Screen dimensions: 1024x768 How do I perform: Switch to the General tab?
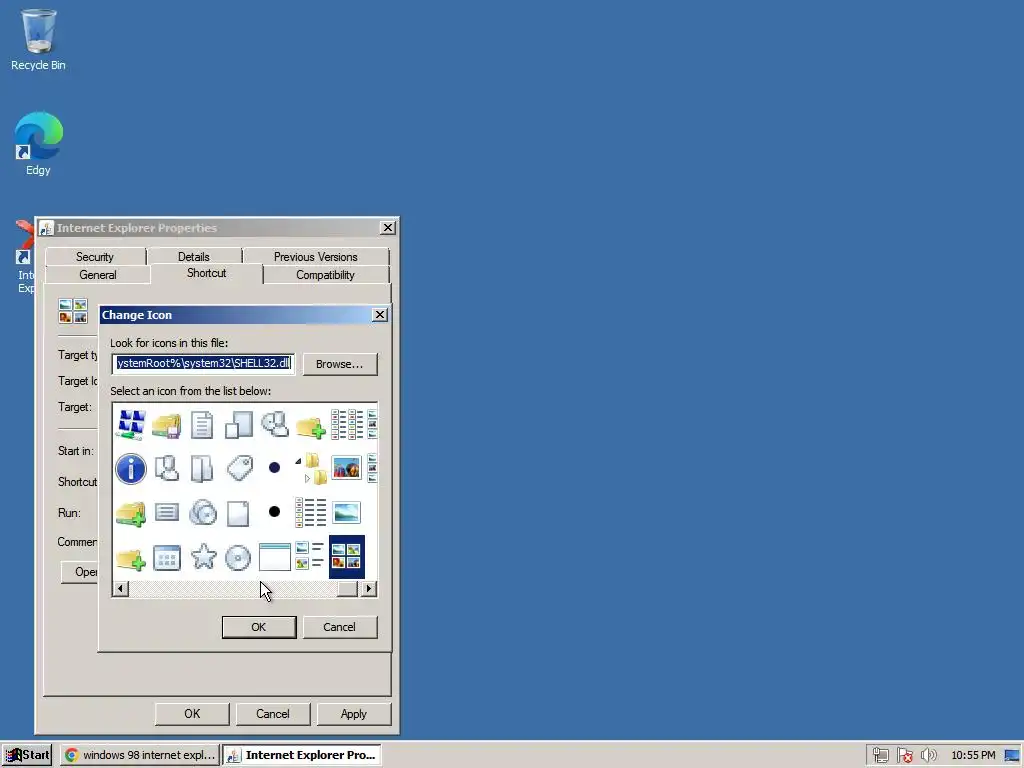(98, 275)
